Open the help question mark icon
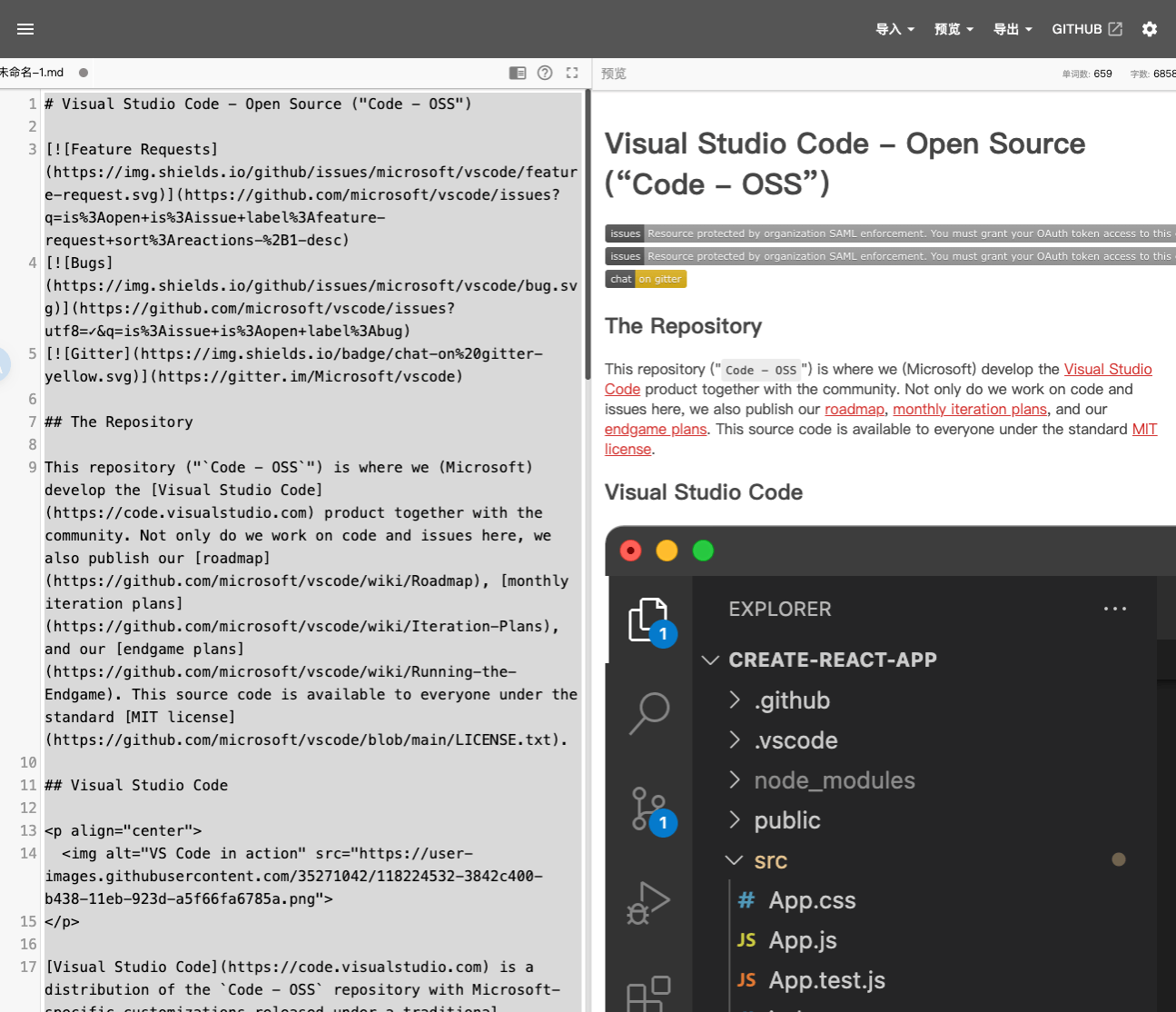Image resolution: width=1176 pixels, height=1012 pixels. pyautogui.click(x=545, y=73)
